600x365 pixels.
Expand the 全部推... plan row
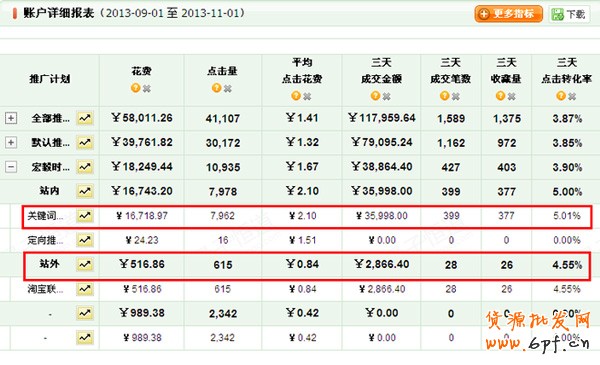coord(11,118)
